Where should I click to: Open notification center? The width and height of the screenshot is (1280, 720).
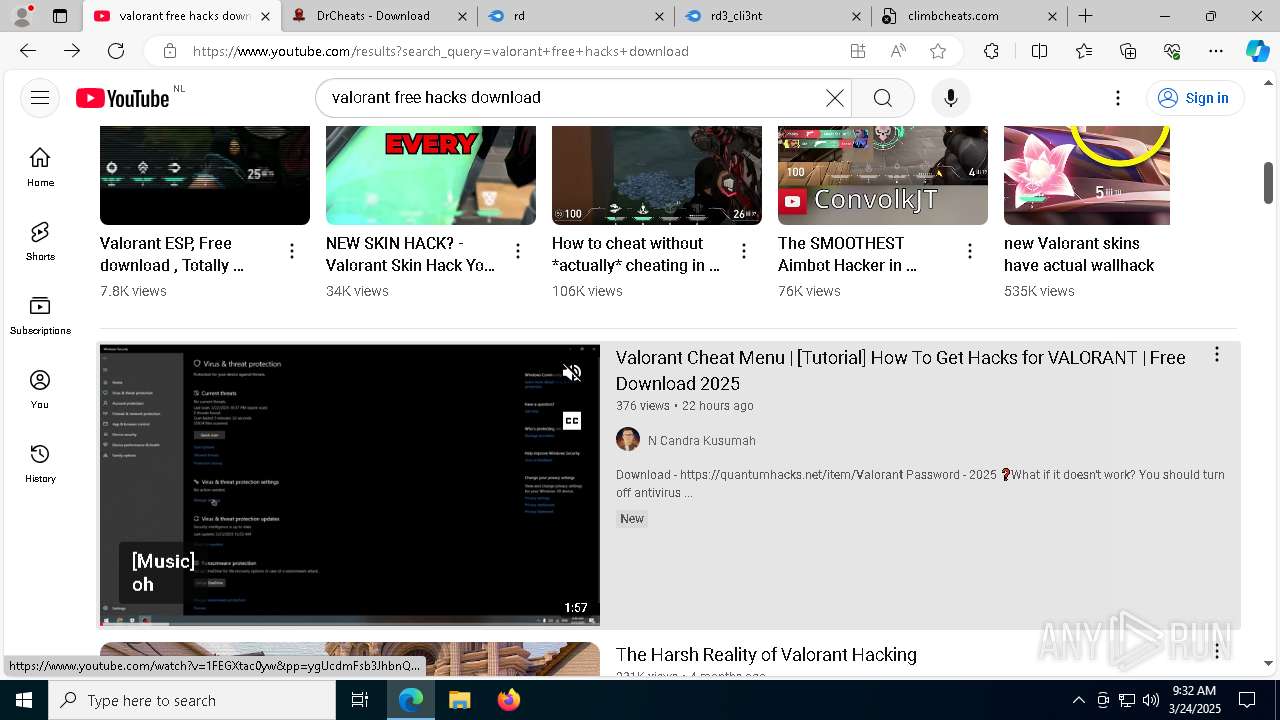tap(1247, 700)
